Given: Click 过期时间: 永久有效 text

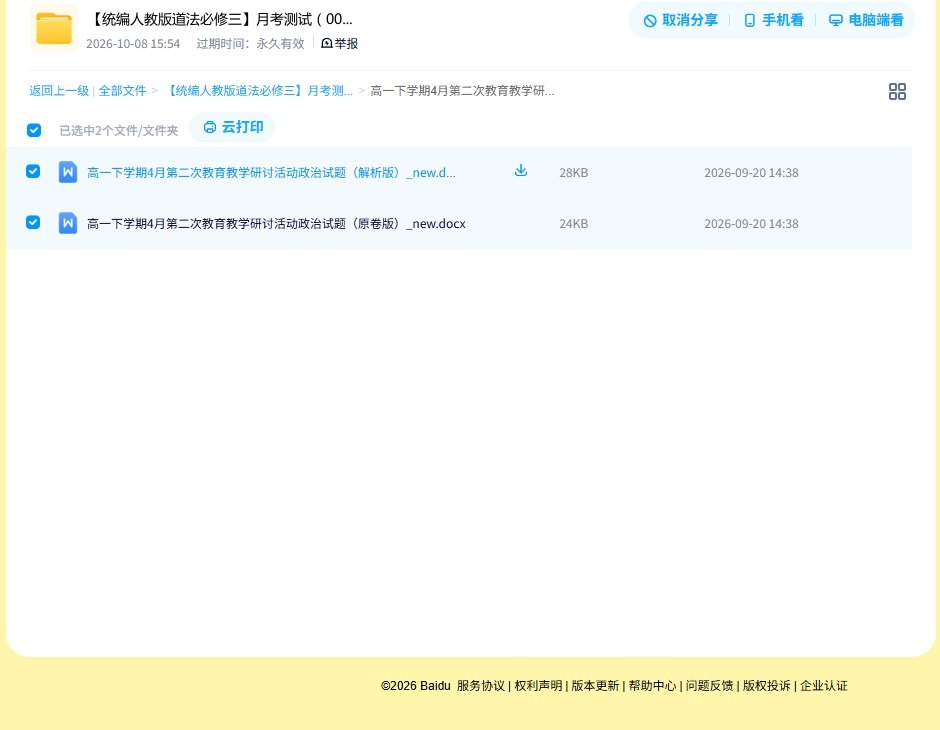Looking at the screenshot, I should pos(251,44).
